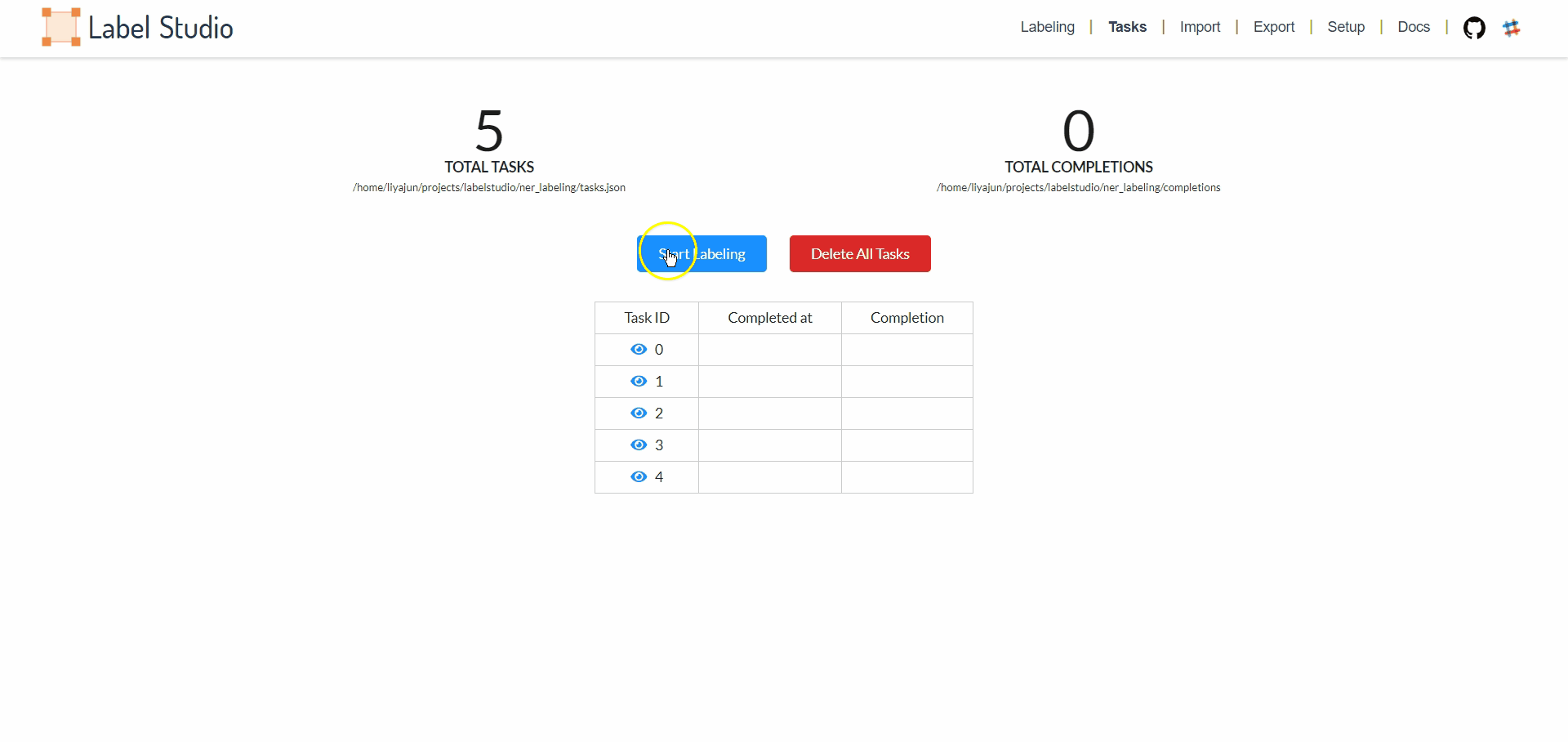Click the Label Studio title text
1568x742 pixels.
coord(161,28)
